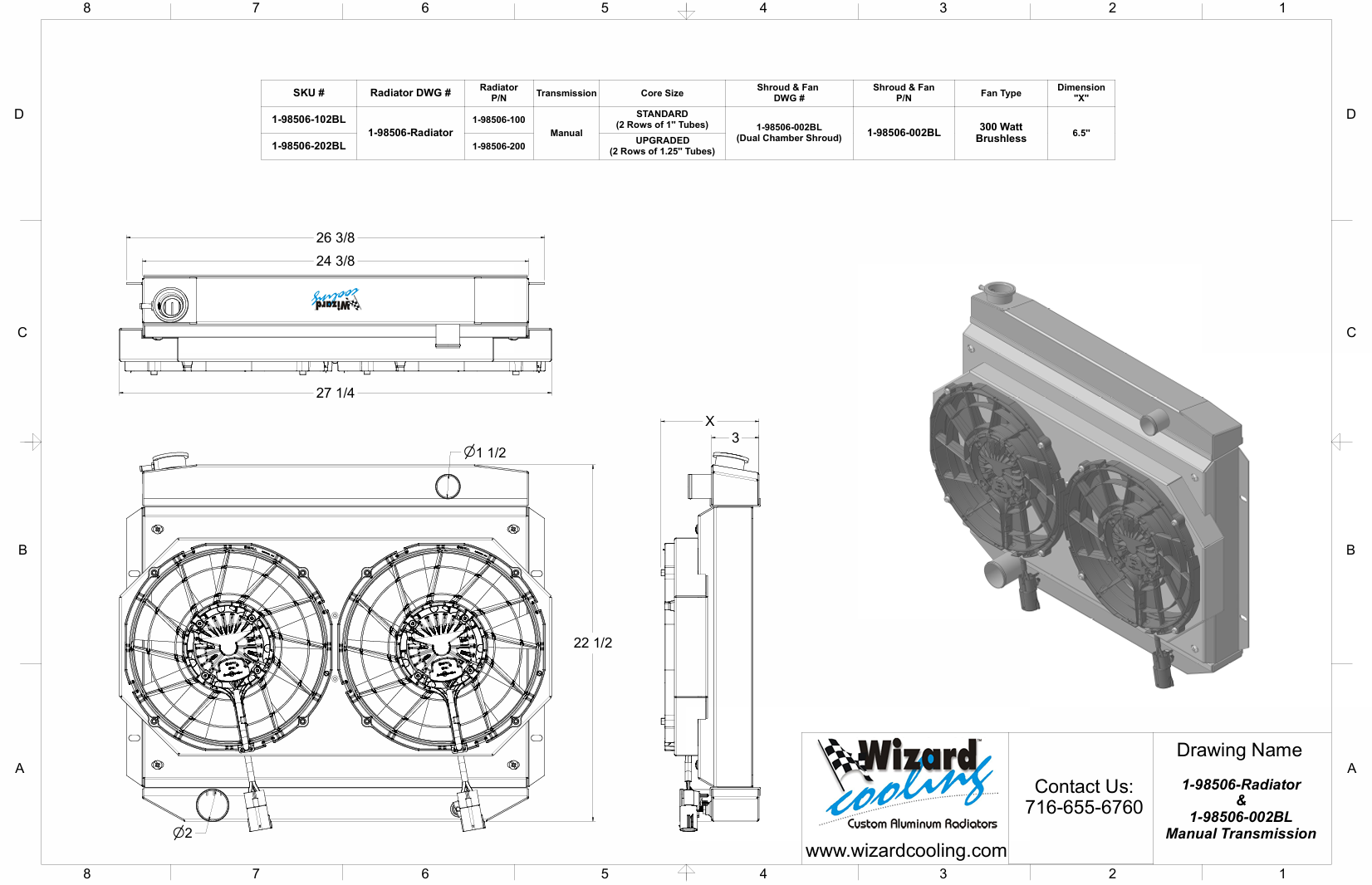Click the contact phone number 716-655-6760
This screenshot has height=885, width=1372.
click(1084, 807)
